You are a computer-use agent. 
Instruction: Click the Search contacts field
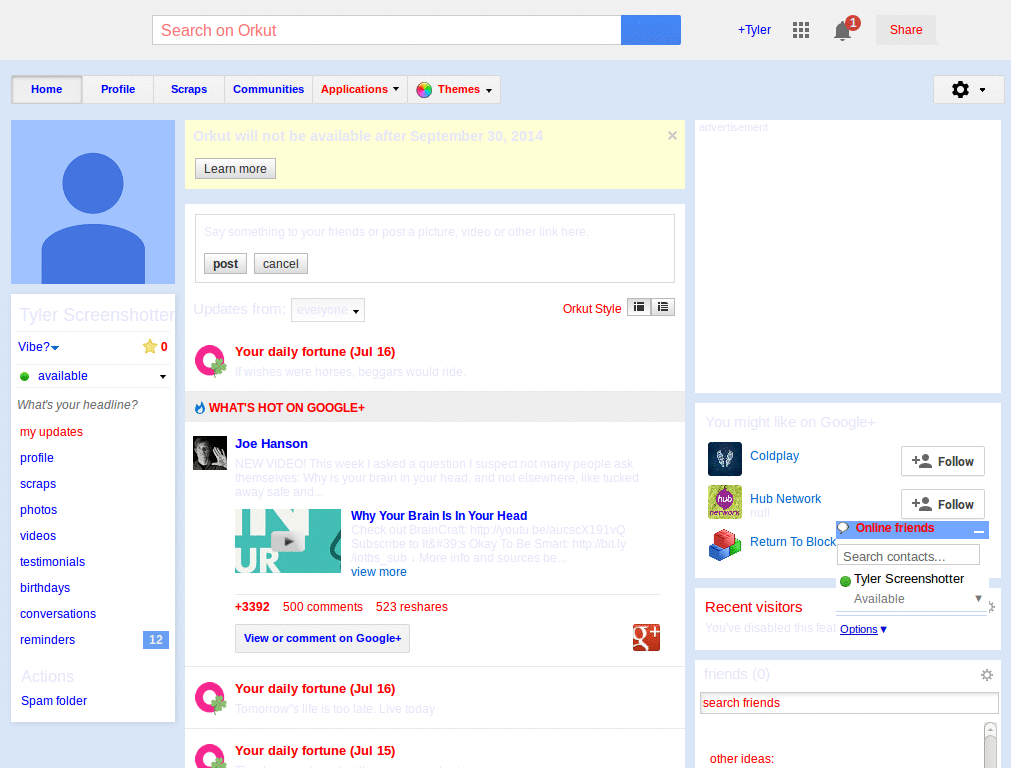pos(908,556)
